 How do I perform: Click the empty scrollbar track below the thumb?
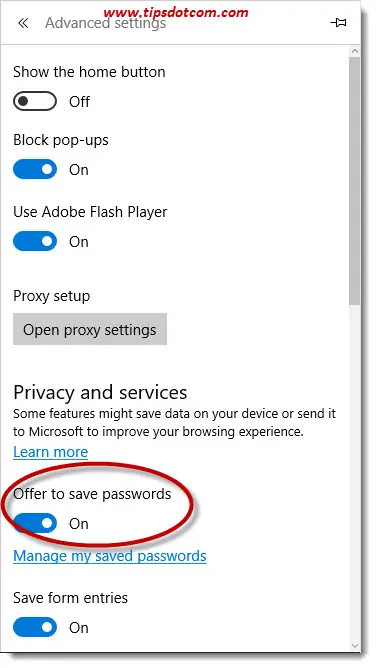(355, 472)
